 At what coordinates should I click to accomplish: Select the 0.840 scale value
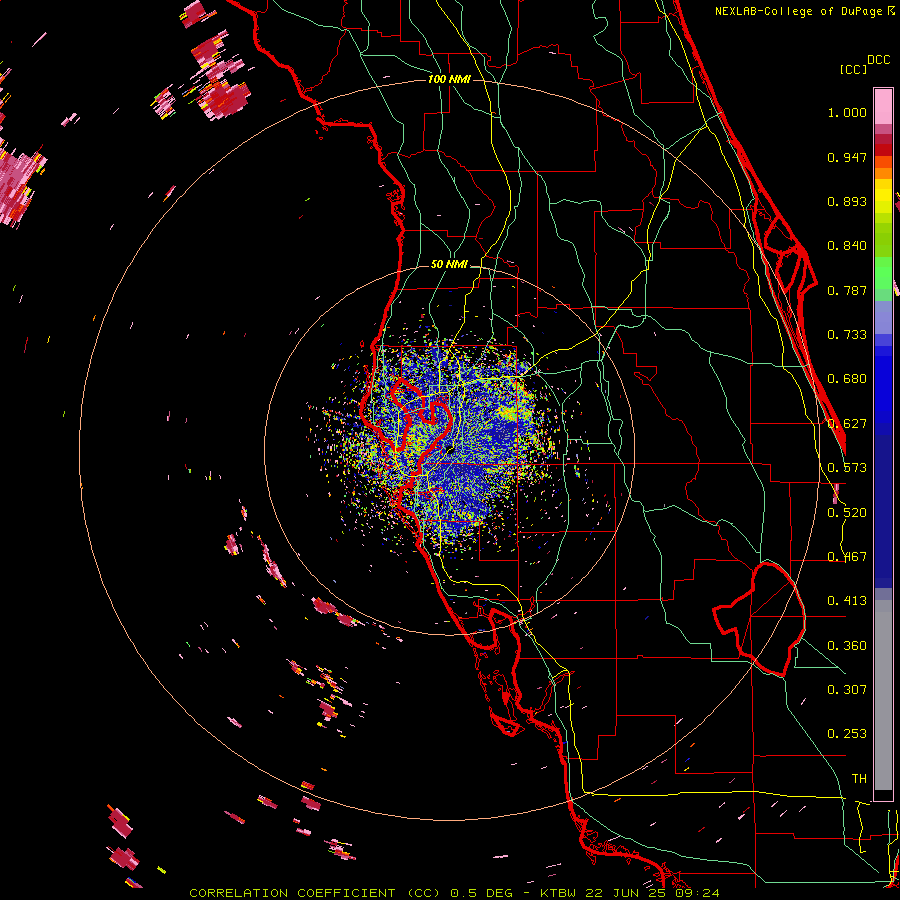847,246
